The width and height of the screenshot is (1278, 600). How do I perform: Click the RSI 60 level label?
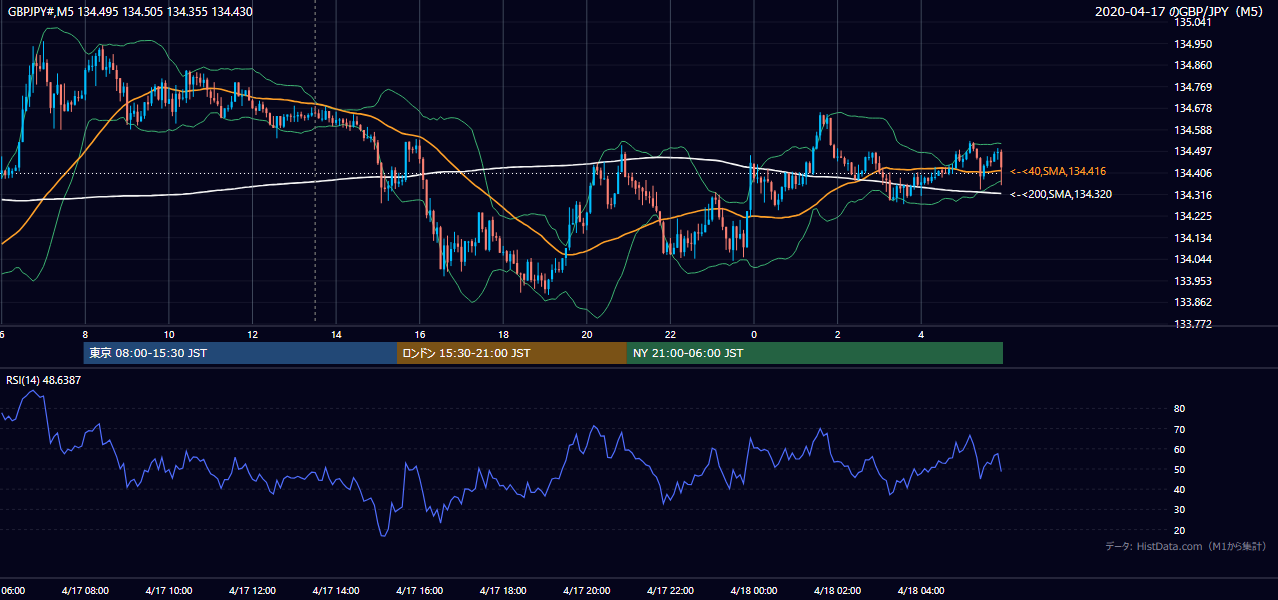[x=1180, y=449]
